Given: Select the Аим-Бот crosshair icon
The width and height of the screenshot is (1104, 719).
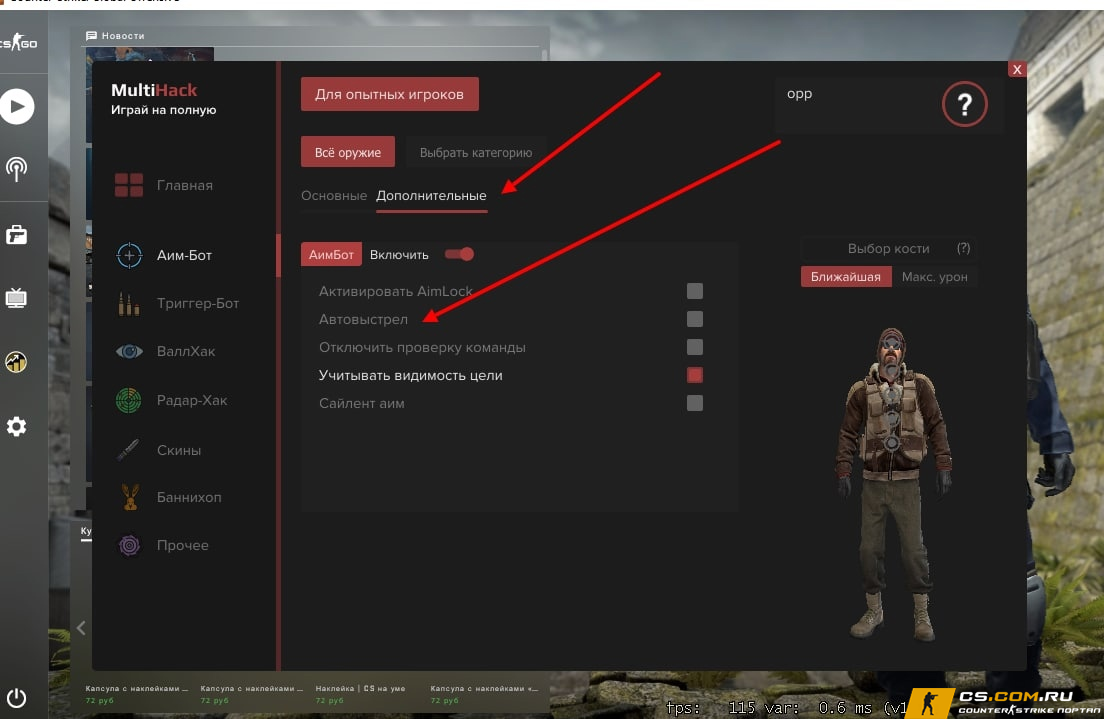Looking at the screenshot, I should coord(129,255).
